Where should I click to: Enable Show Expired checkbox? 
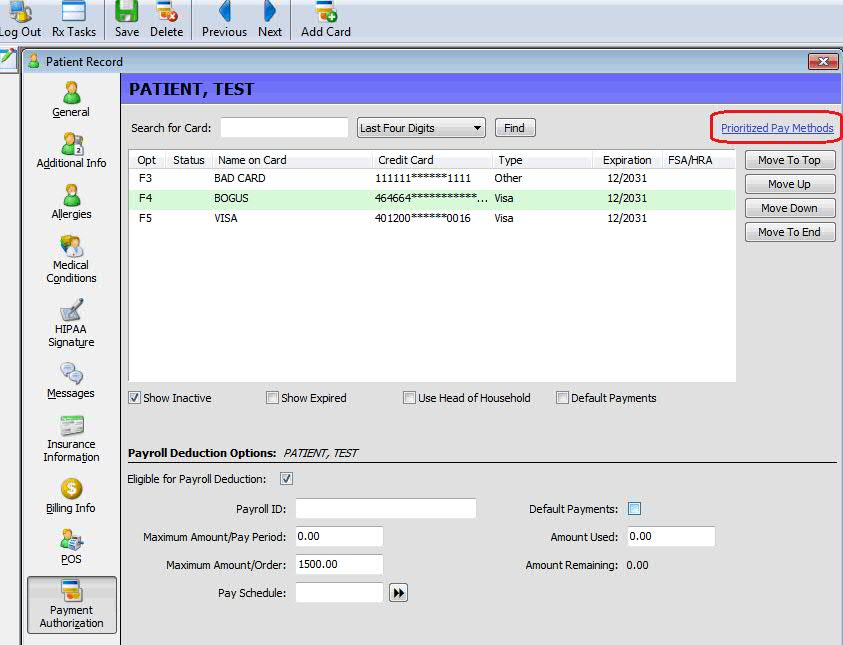point(273,398)
